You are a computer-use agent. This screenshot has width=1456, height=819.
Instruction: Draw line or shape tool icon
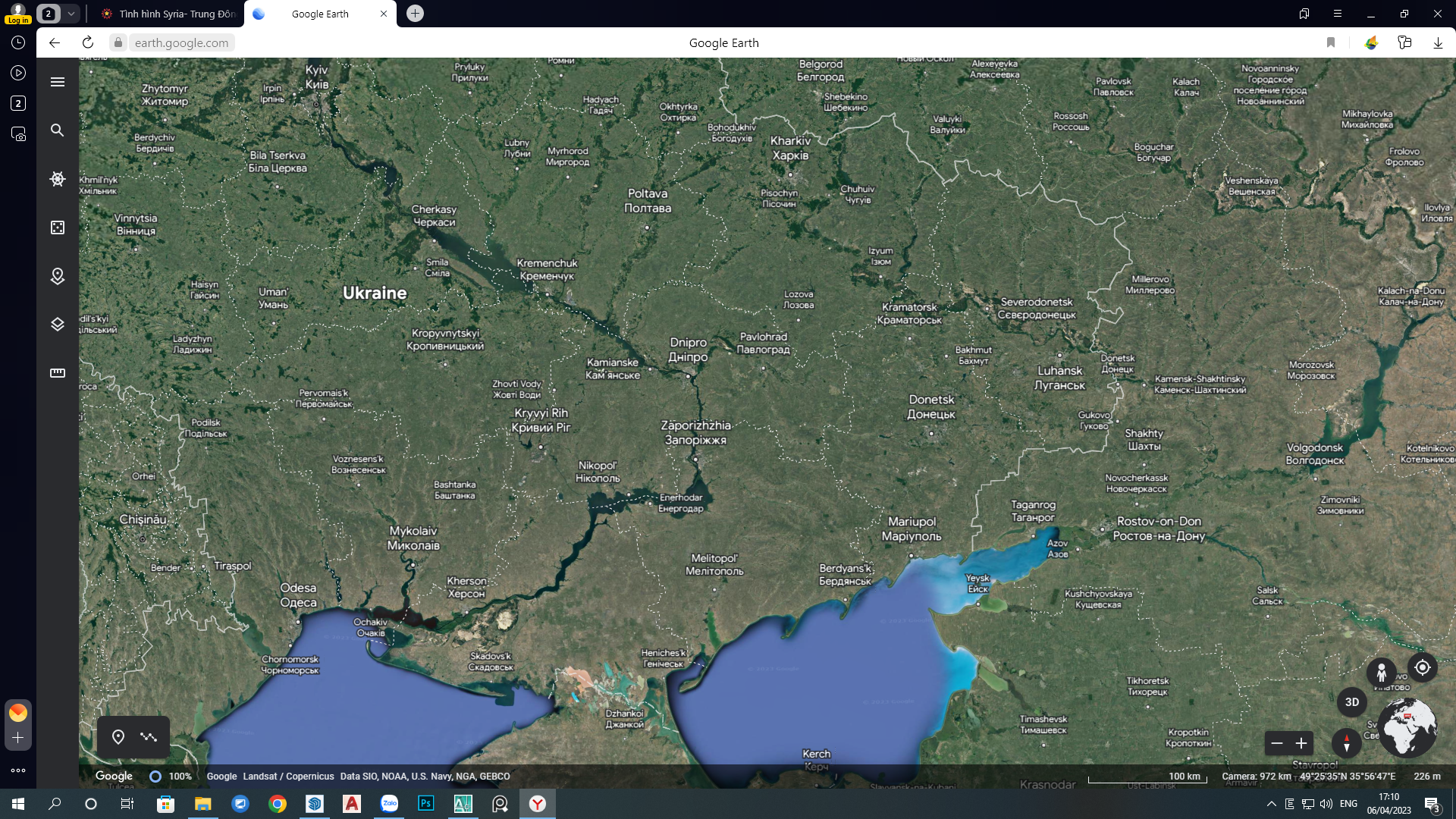coord(149,737)
